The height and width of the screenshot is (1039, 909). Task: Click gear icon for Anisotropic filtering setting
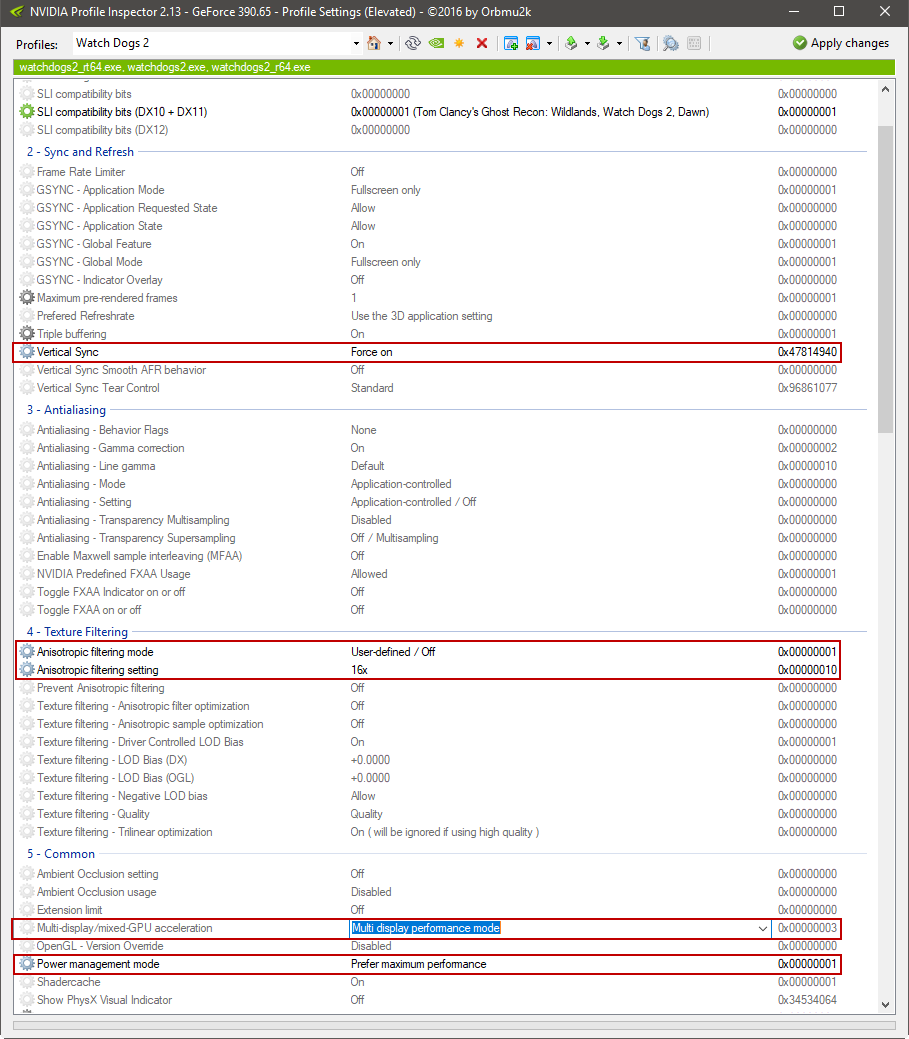[27, 670]
